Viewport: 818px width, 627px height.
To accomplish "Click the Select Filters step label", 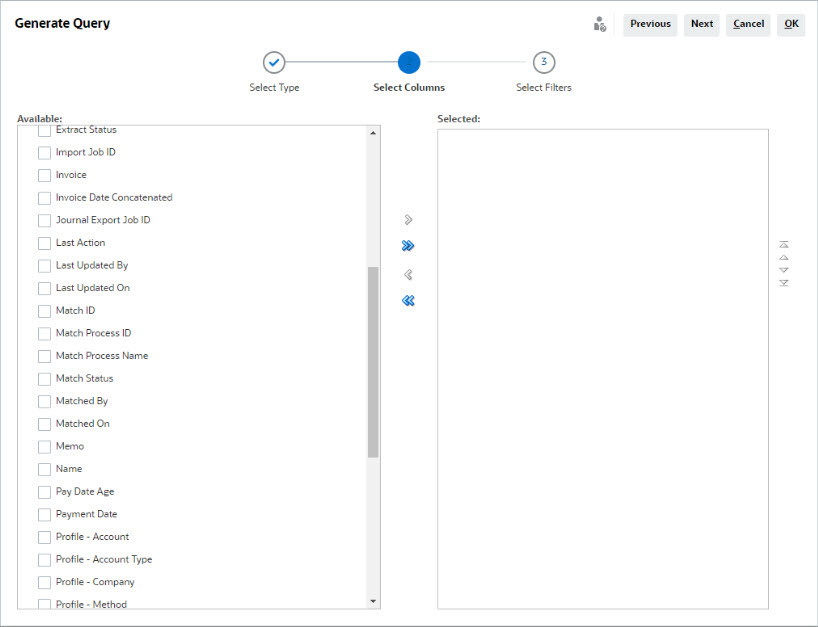I will point(544,88).
